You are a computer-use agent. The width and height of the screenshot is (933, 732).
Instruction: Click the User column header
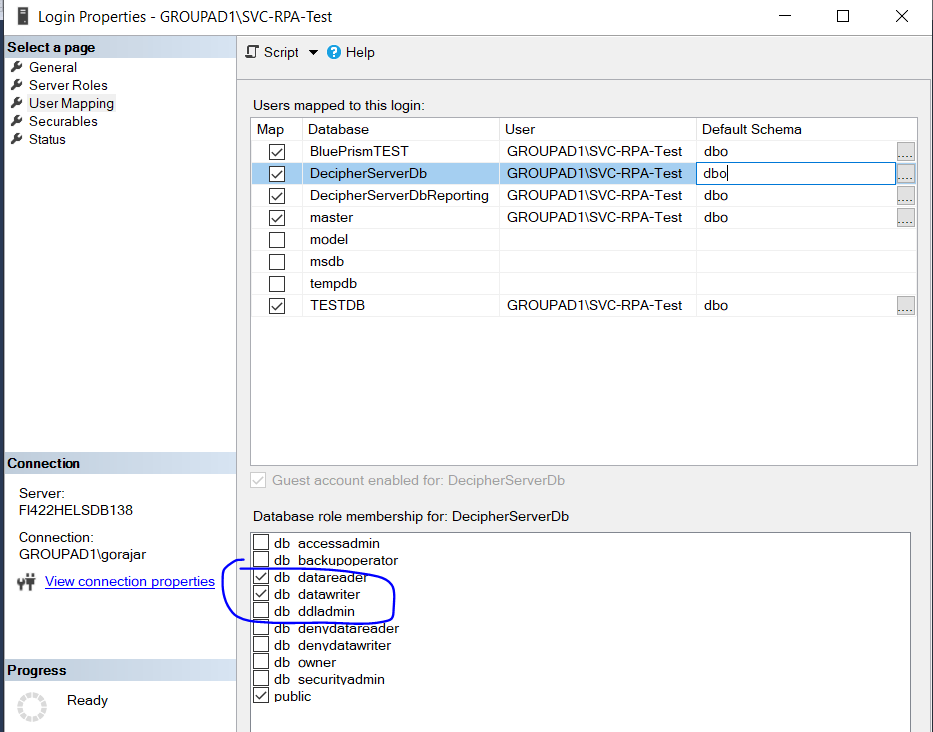[x=597, y=129]
